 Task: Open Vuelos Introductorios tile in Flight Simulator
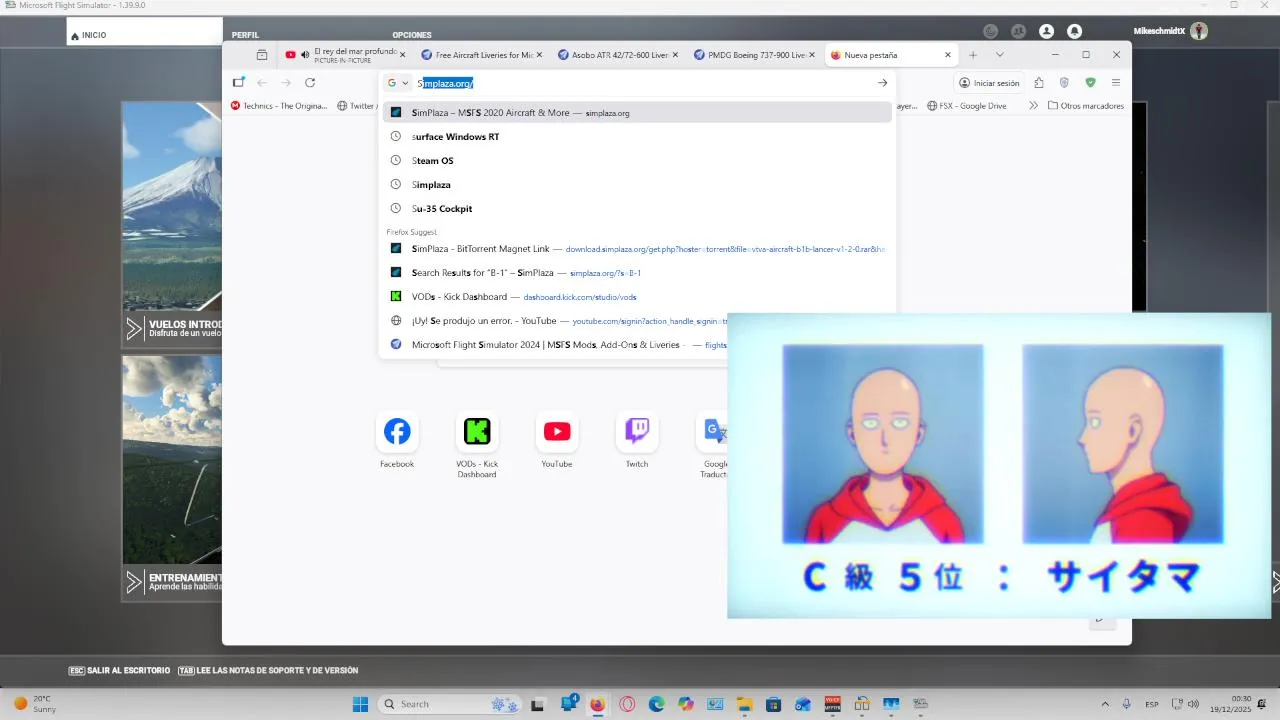(x=172, y=225)
